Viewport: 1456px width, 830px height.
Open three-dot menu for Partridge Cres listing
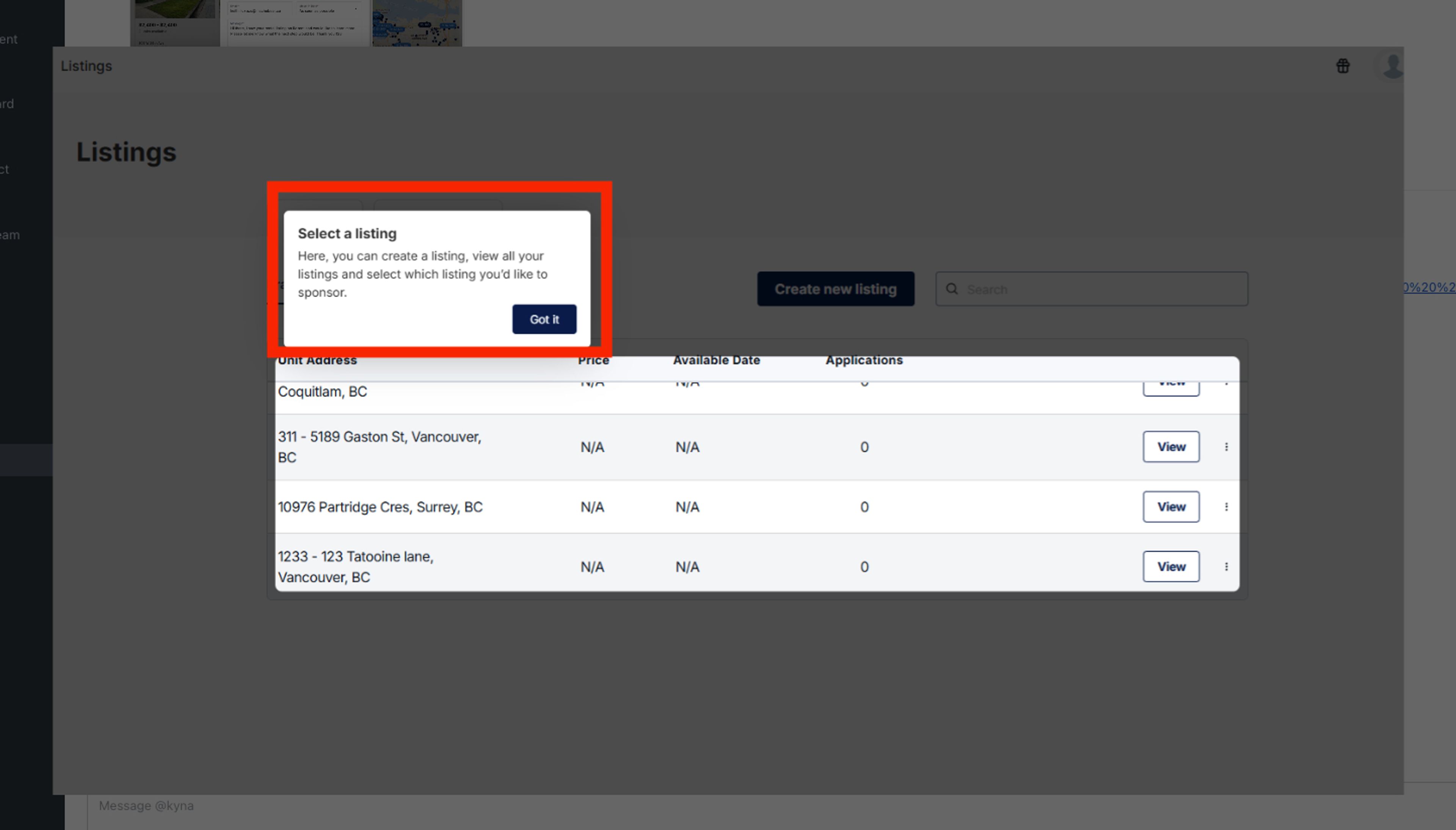click(1226, 507)
